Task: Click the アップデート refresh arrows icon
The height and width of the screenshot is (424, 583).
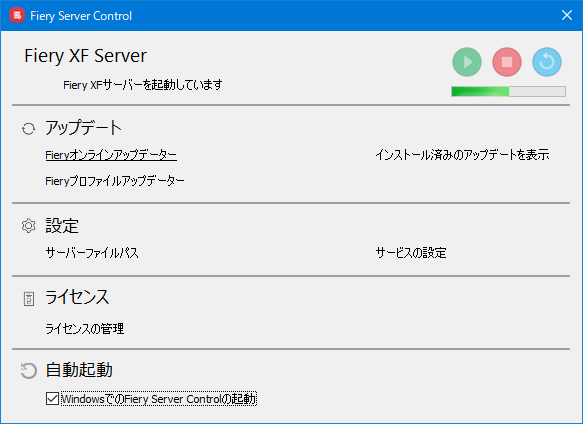Action: coord(28,129)
